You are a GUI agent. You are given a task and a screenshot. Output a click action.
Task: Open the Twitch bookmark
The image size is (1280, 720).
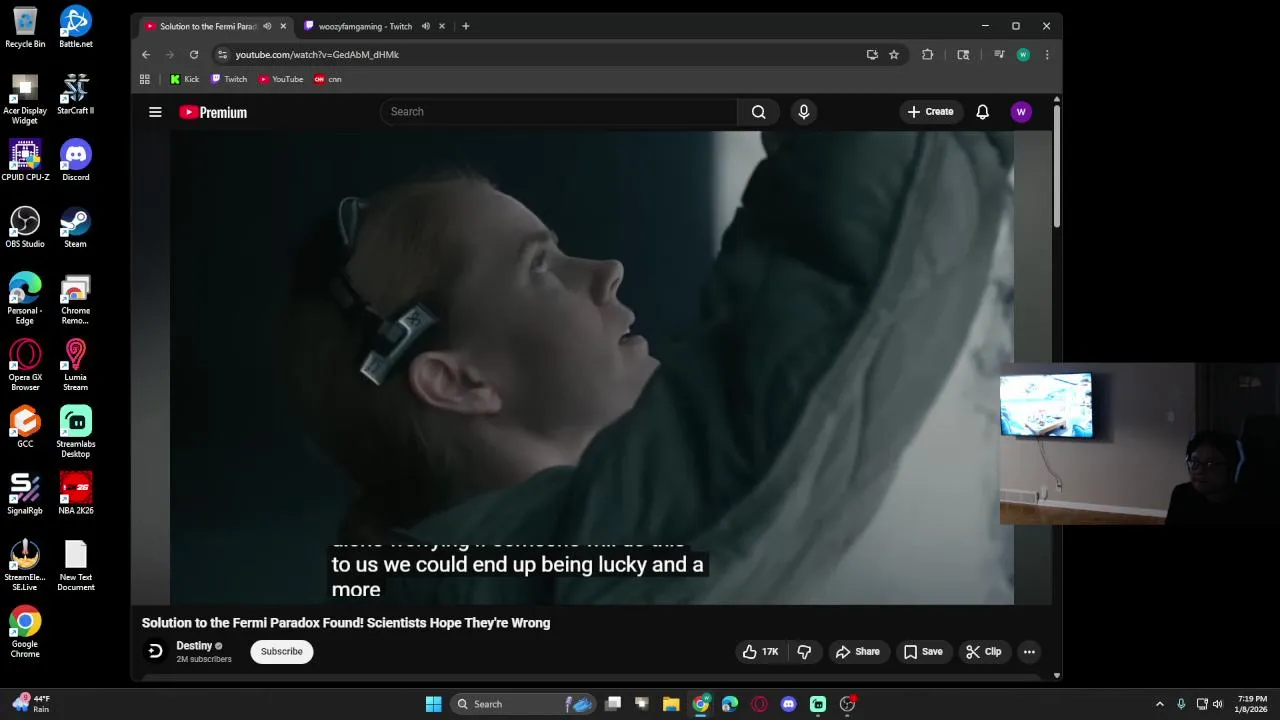tap(229, 79)
